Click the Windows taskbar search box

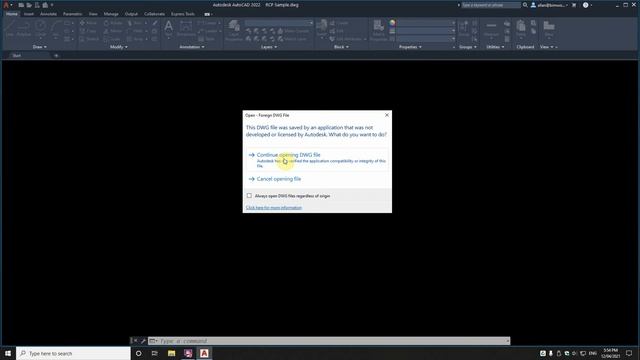pyautogui.click(x=73, y=353)
